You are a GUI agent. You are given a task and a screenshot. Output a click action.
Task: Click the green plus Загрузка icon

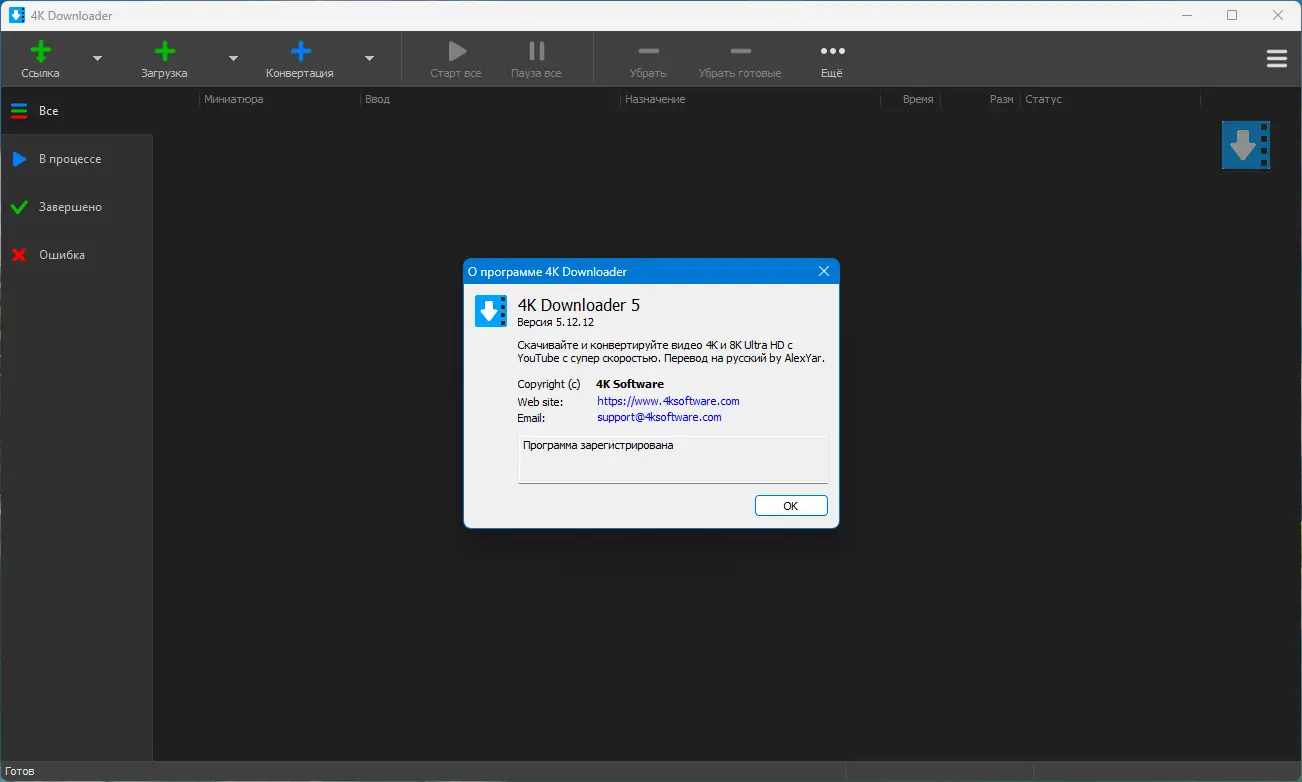click(x=164, y=51)
